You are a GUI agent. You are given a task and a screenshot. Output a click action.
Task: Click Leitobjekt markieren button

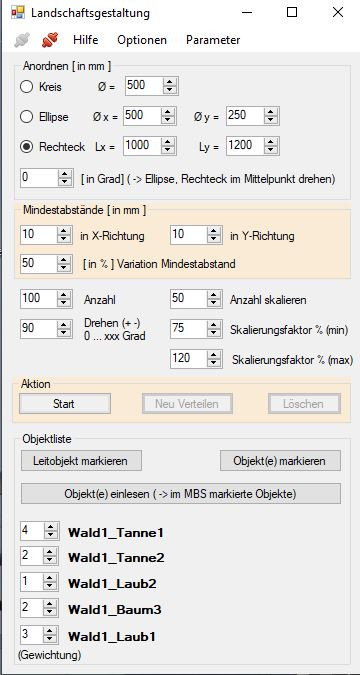click(x=81, y=461)
